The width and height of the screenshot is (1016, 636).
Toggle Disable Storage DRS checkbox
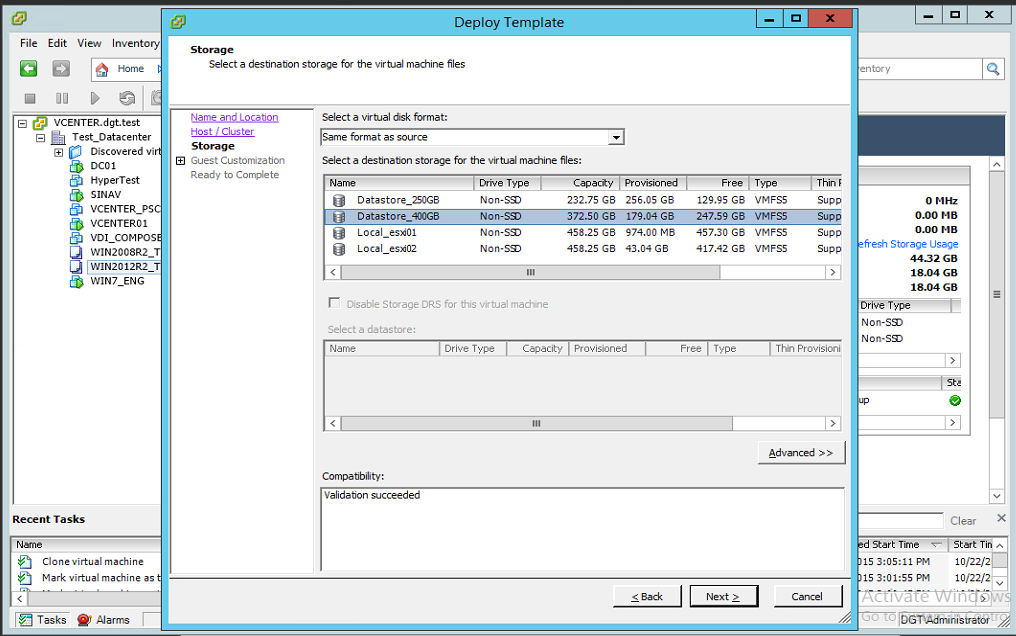pyautogui.click(x=334, y=303)
